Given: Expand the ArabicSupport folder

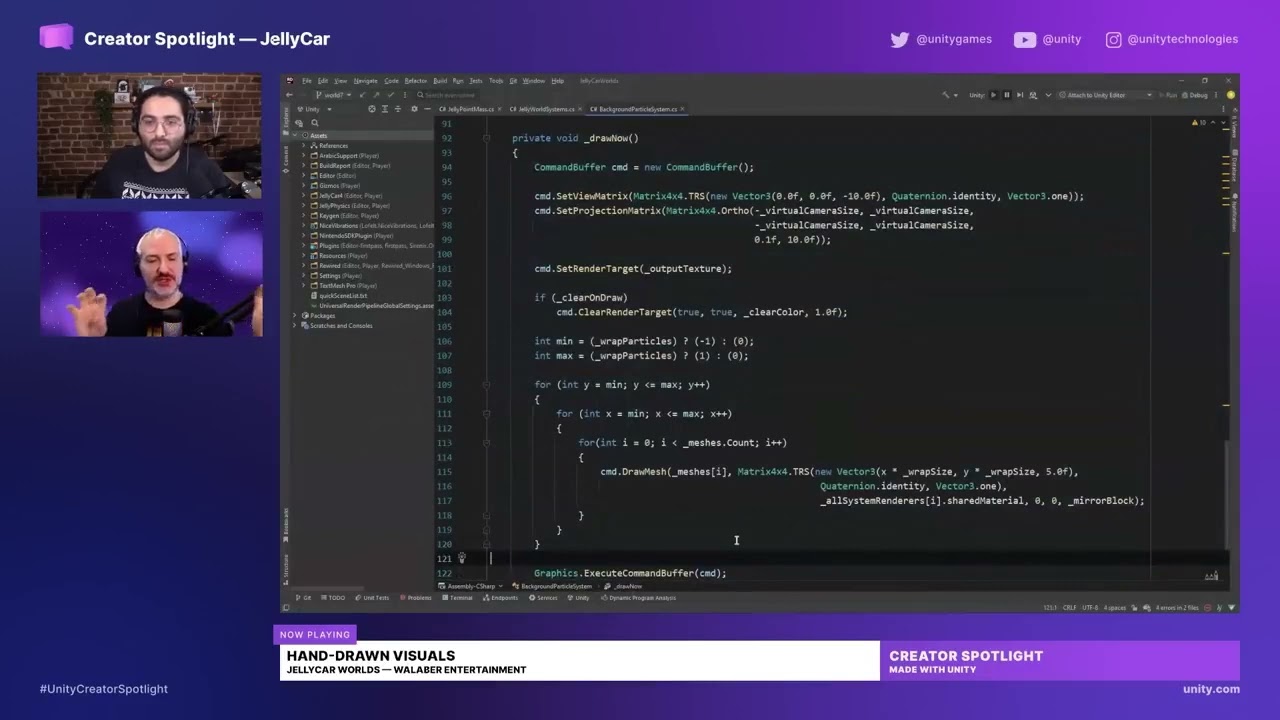Looking at the screenshot, I should [x=305, y=156].
